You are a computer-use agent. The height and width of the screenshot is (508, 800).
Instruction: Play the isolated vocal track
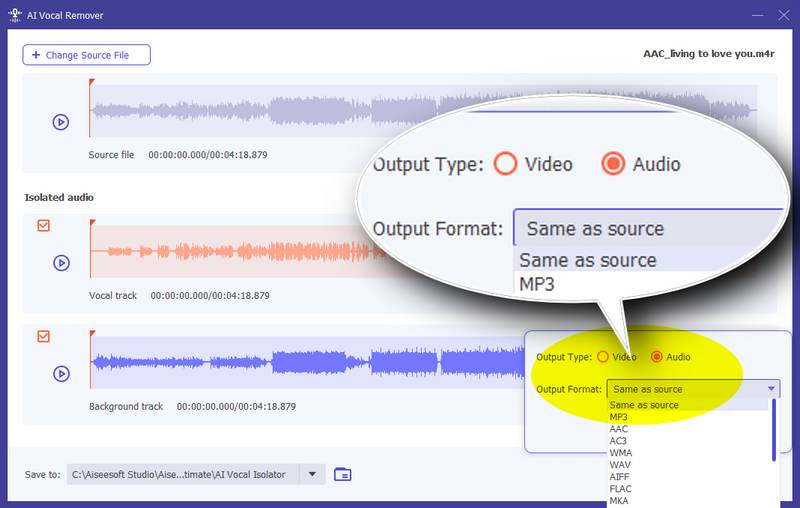coord(61,263)
